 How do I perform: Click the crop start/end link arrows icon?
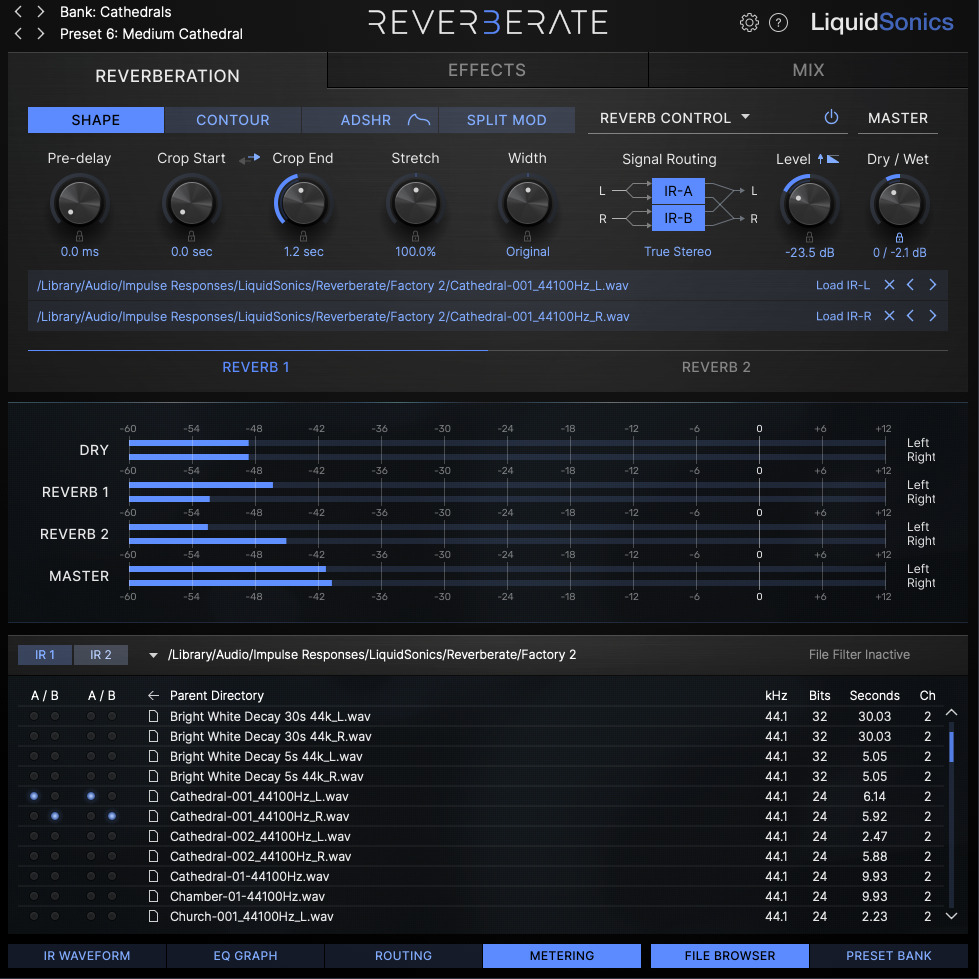(x=249, y=159)
